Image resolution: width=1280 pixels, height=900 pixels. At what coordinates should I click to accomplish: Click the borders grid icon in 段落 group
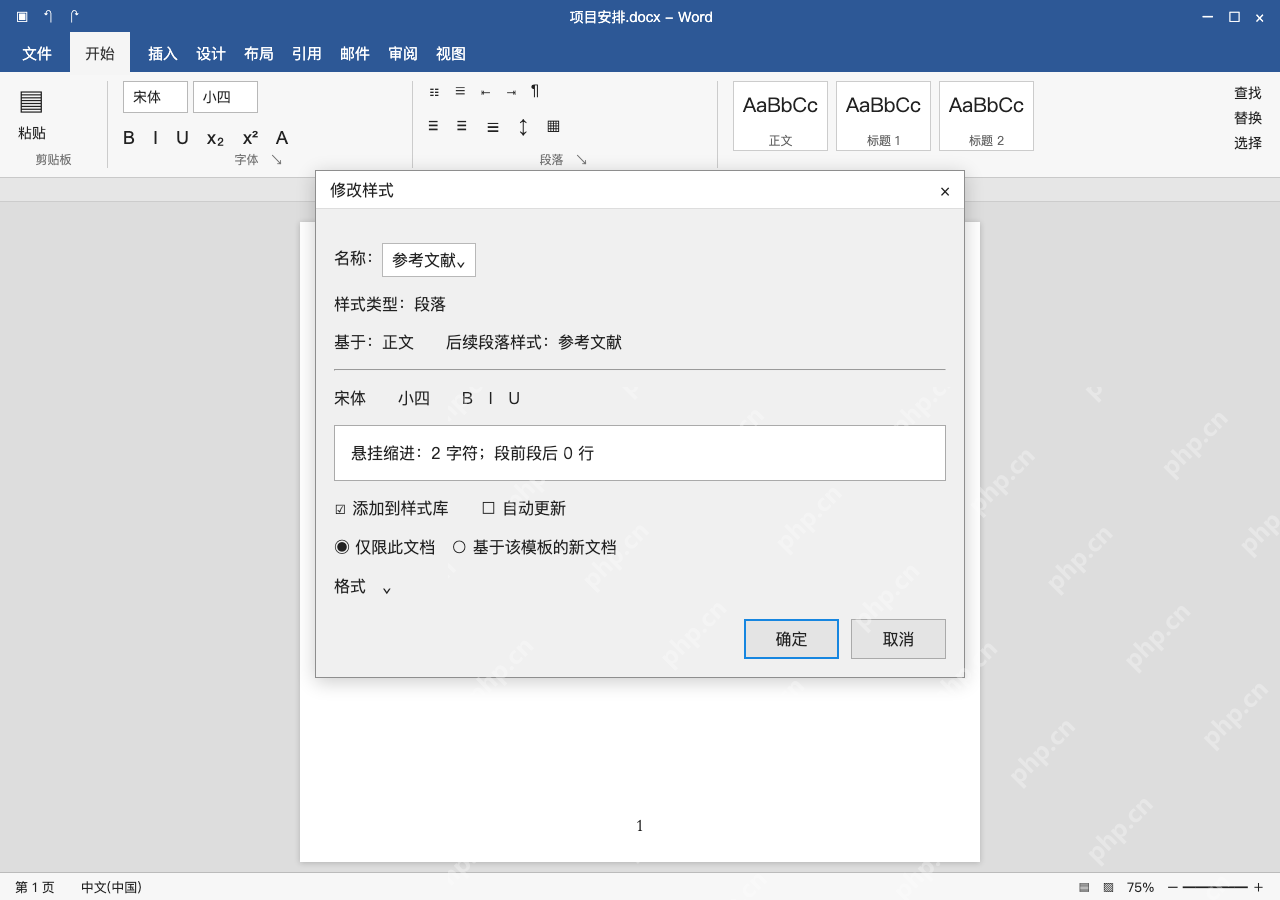(553, 126)
